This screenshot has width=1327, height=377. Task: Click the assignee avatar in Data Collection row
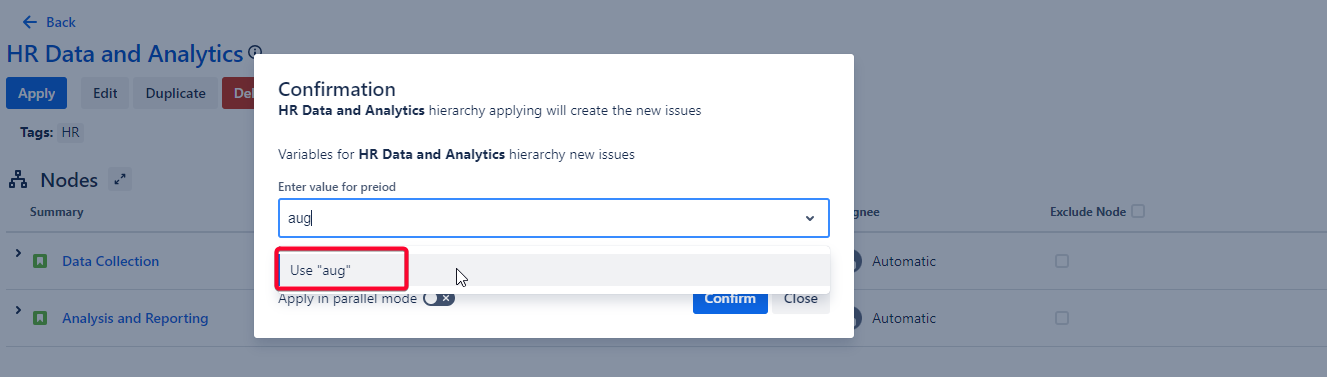856,261
